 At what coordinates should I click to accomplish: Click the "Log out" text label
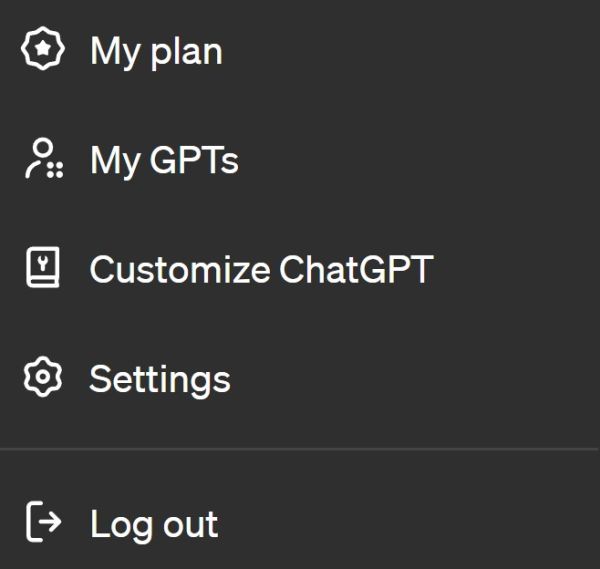(x=154, y=525)
